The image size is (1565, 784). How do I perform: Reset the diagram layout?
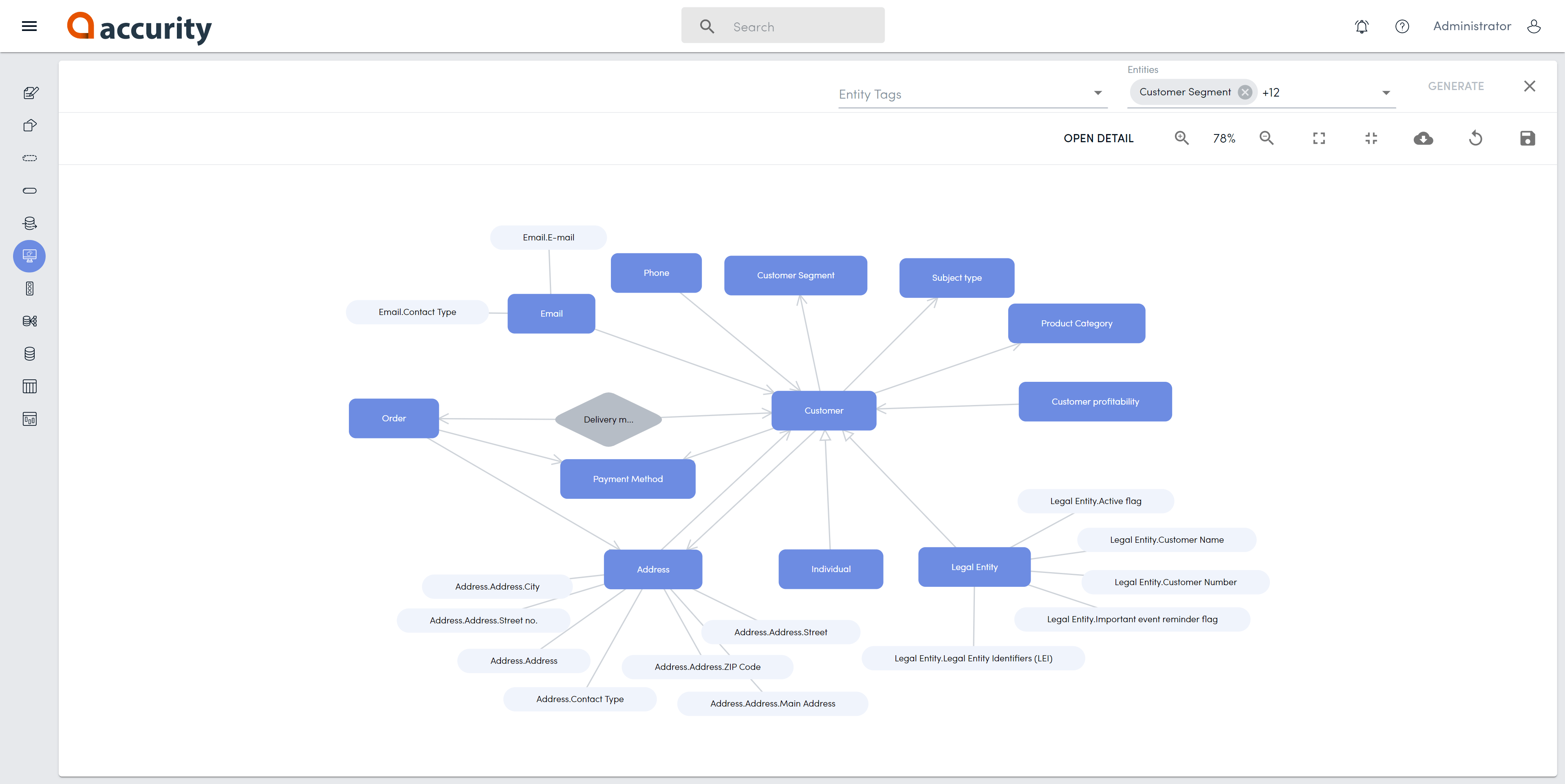[x=1476, y=138]
